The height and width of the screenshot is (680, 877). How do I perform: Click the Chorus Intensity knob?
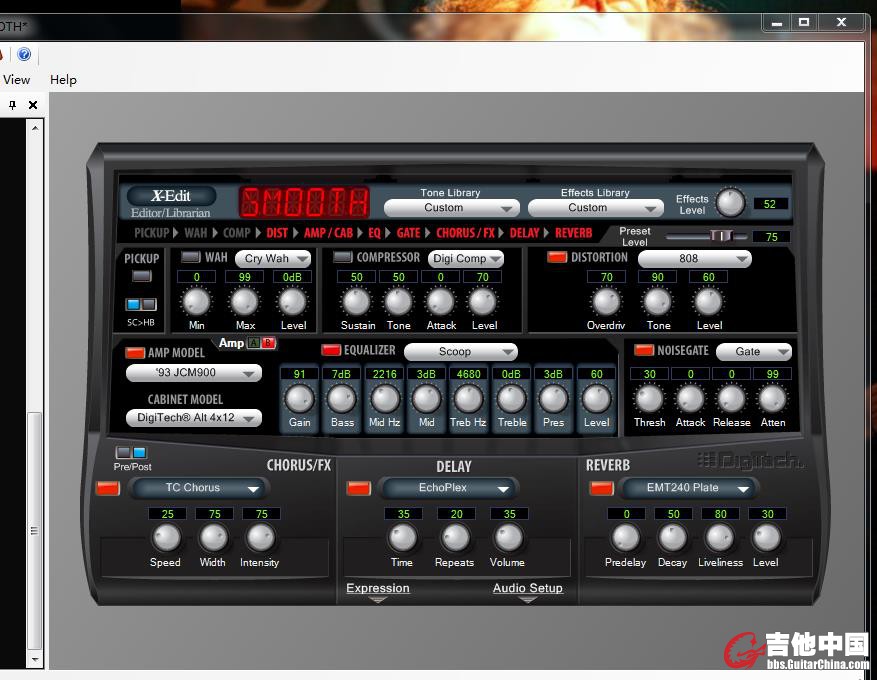[261, 538]
